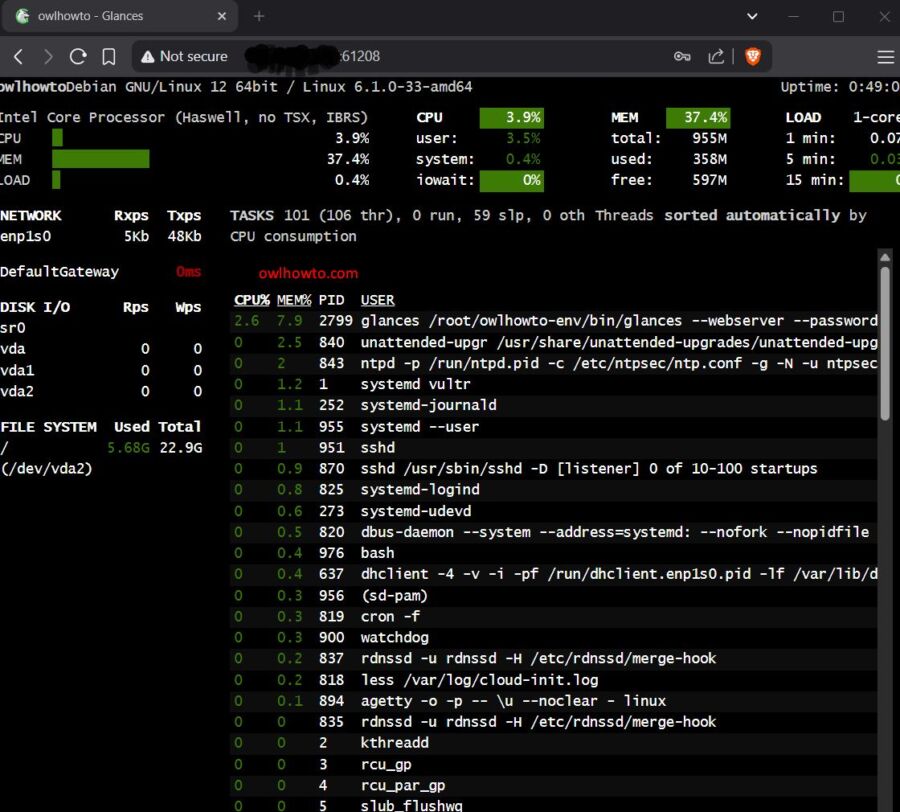Click the 5.68G used filesystem value
Image resolution: width=900 pixels, height=812 pixels.
click(128, 448)
